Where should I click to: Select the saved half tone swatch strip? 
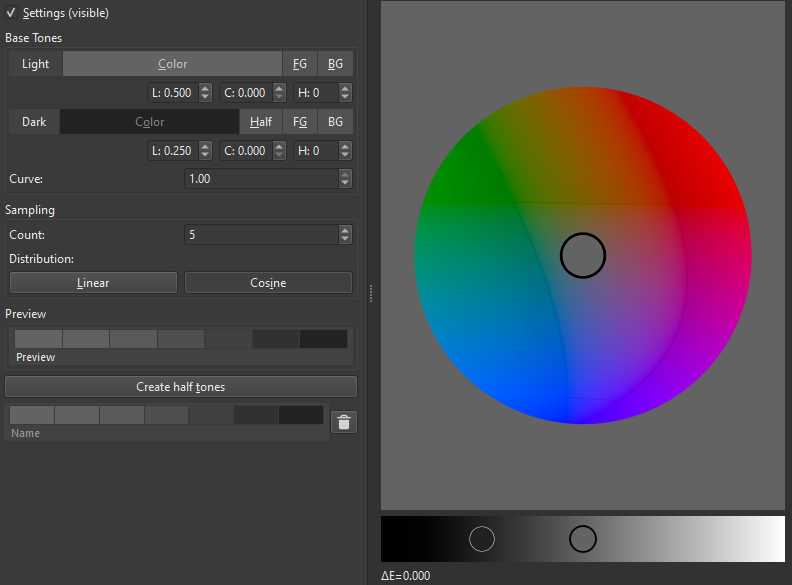pos(166,415)
